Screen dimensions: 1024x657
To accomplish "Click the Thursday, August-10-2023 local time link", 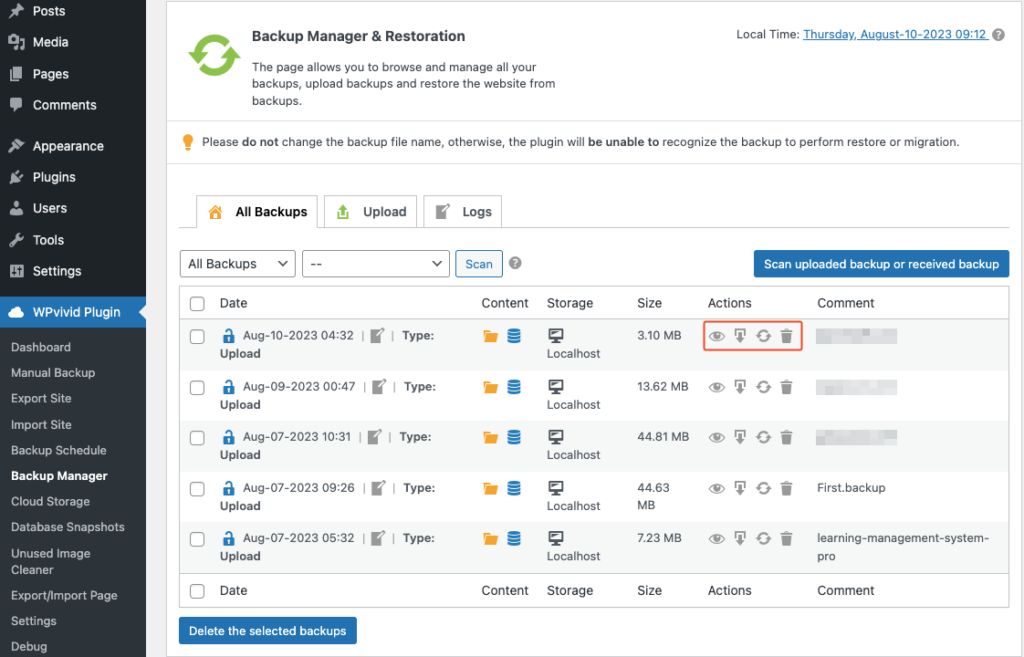I will pos(895,33).
